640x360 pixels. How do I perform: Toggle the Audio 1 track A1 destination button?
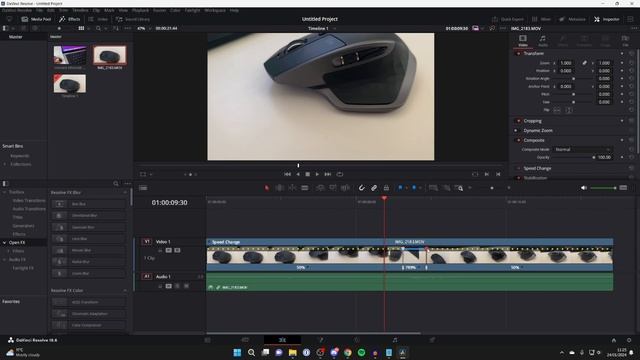pyautogui.click(x=147, y=277)
